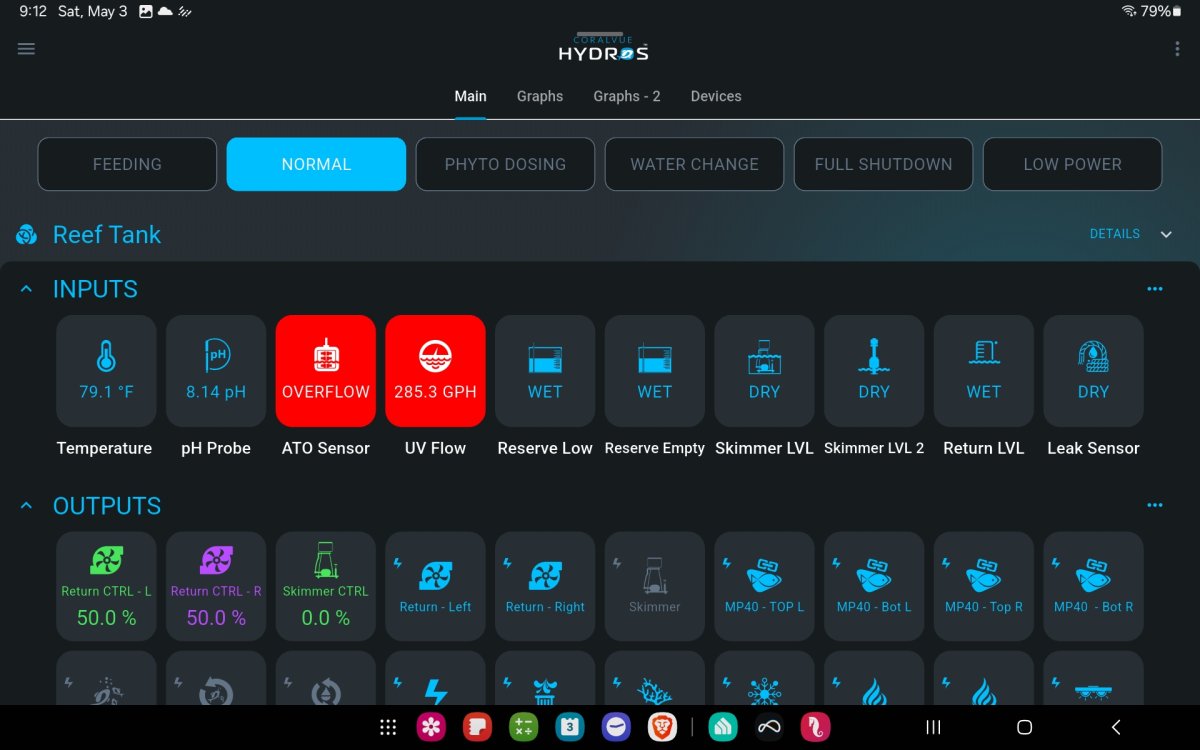
Task: Tap the Android recent apps button
Action: coord(933,727)
